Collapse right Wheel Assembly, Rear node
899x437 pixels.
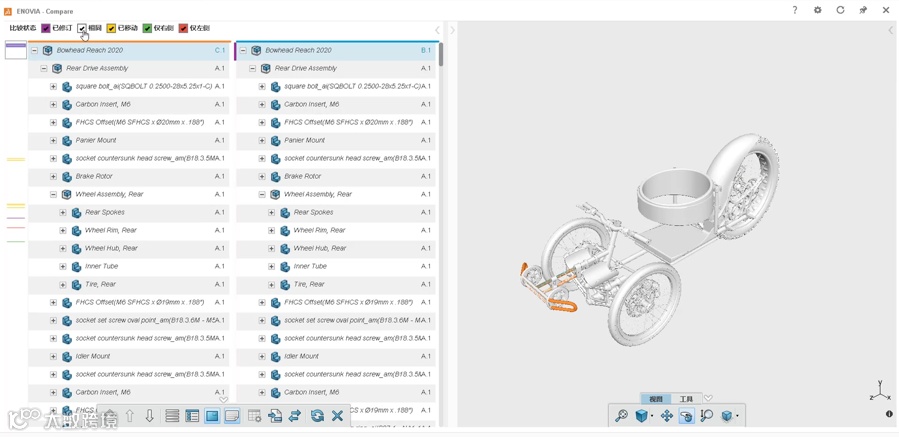coord(262,194)
